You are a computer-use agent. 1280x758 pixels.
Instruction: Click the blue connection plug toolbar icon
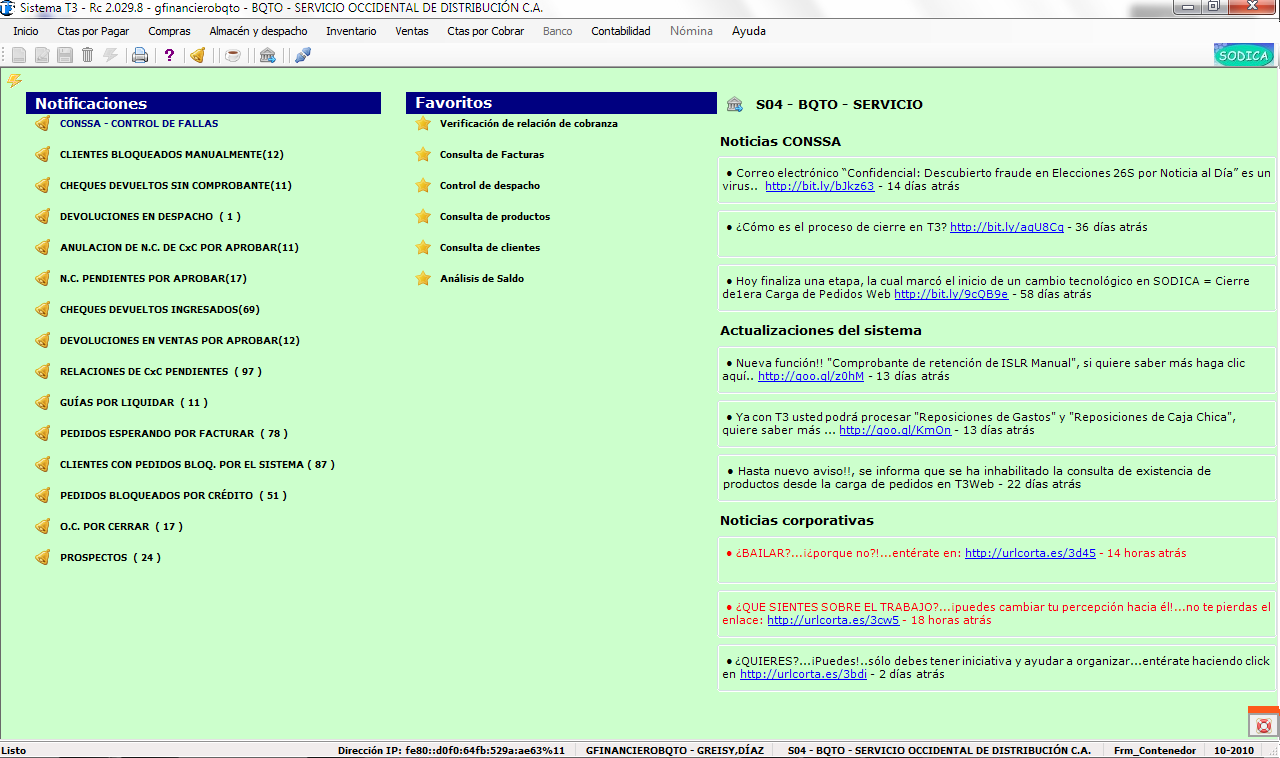tap(302, 55)
